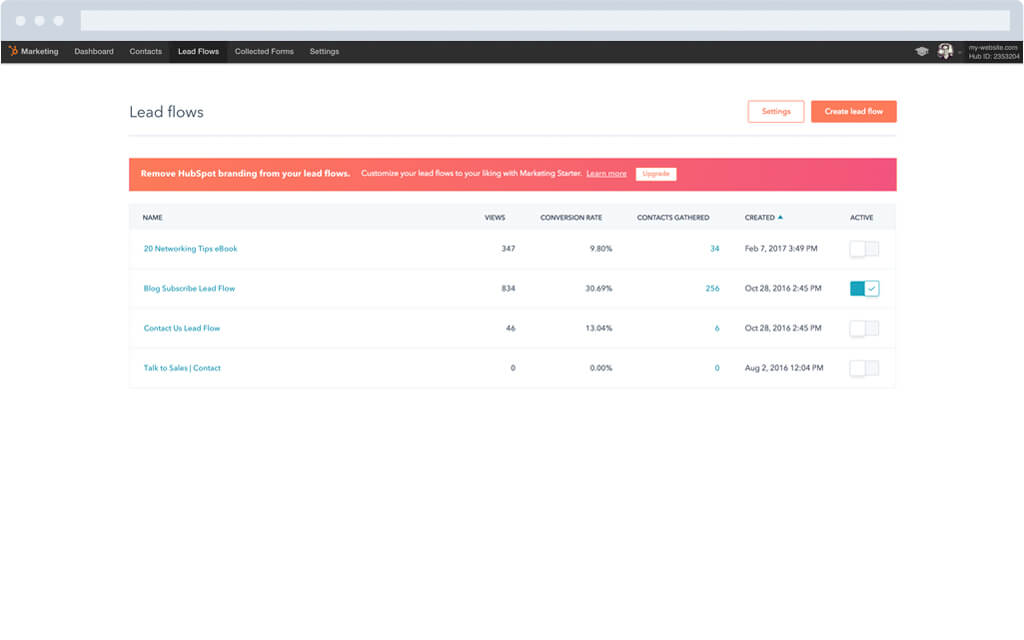Screen dimensions: 1024x640
Task: Disable the Blog Subscribe Lead Flow toggle
Action: tap(864, 288)
